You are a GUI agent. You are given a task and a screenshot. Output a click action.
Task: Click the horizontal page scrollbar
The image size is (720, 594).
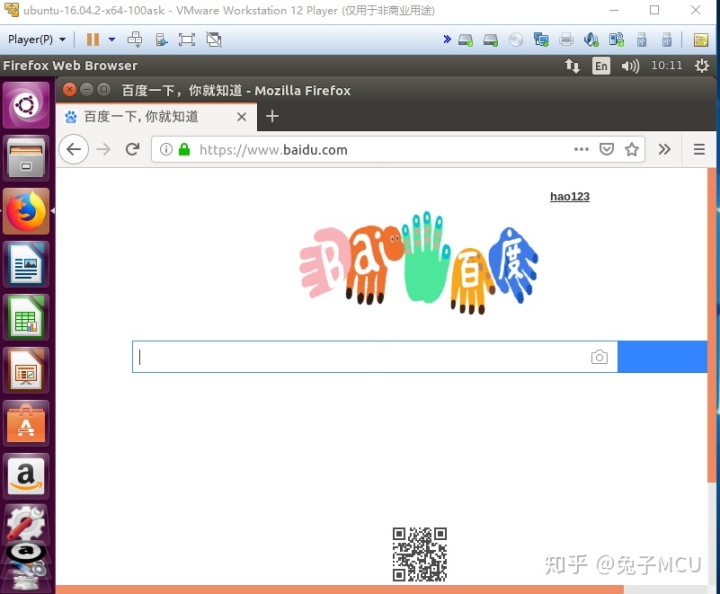coord(340,589)
